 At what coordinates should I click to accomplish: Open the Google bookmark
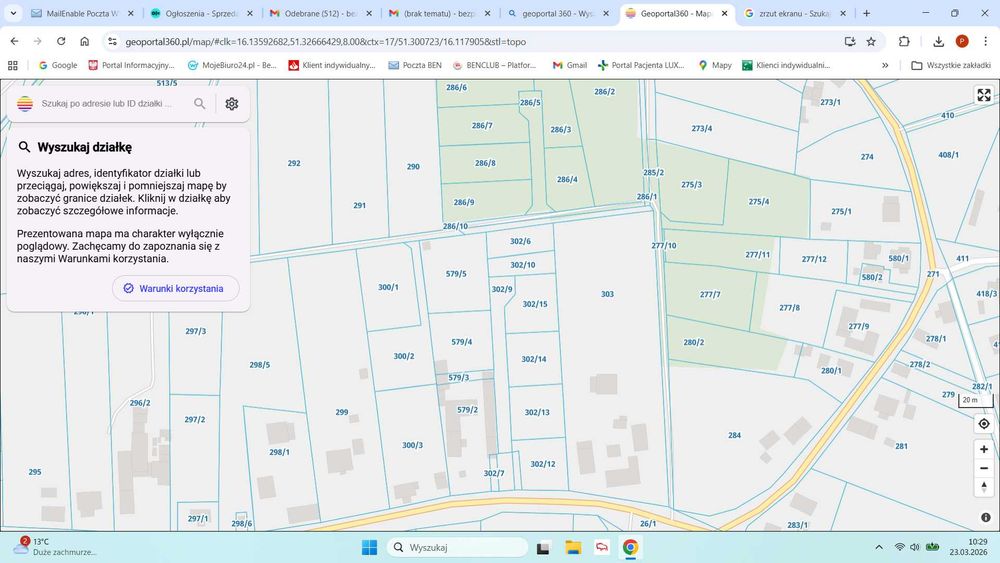(x=58, y=65)
